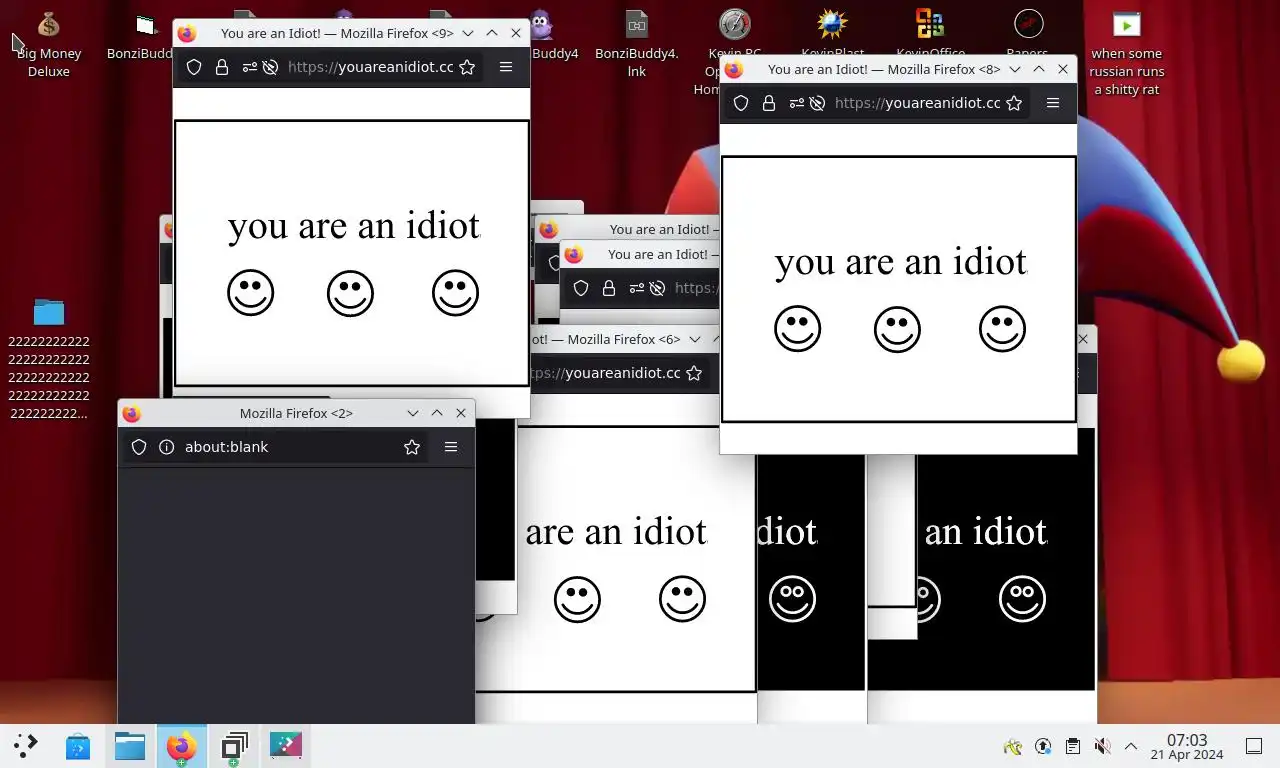The width and height of the screenshot is (1280, 768).
Task: Select the KevinBlast desktop icon
Action: click(832, 34)
